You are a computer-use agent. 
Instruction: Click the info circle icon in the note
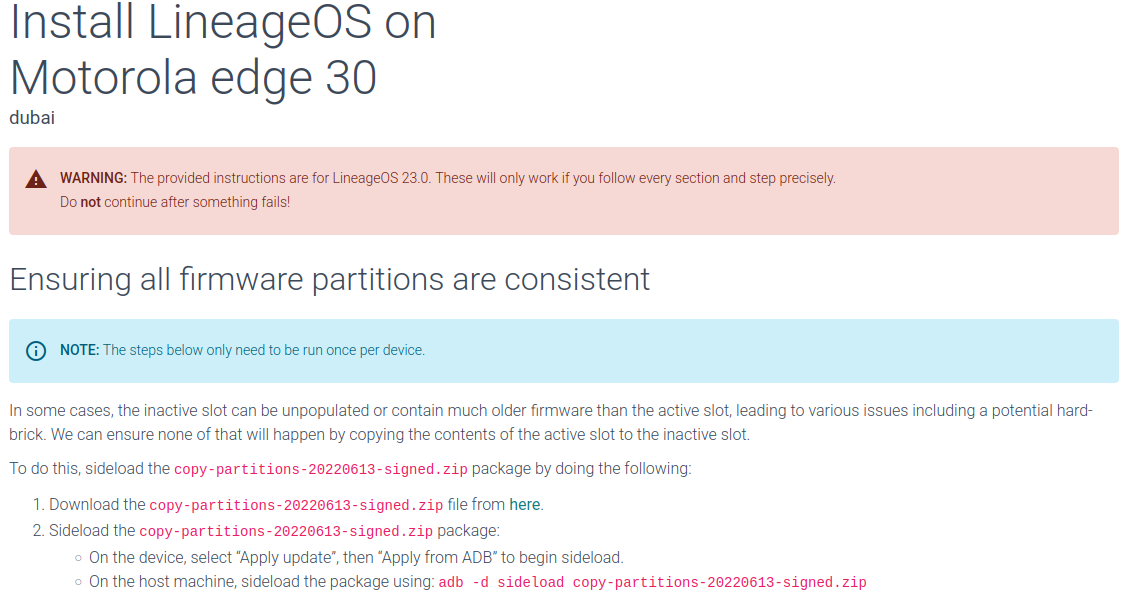[36, 351]
